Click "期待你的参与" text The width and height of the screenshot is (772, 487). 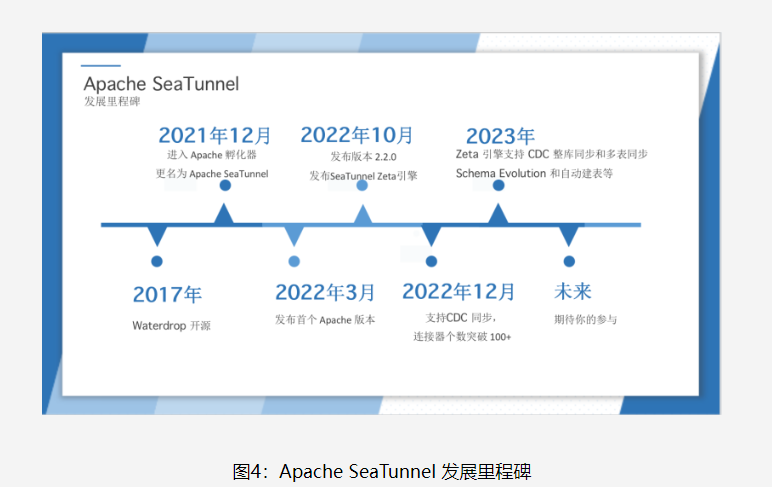(x=585, y=320)
